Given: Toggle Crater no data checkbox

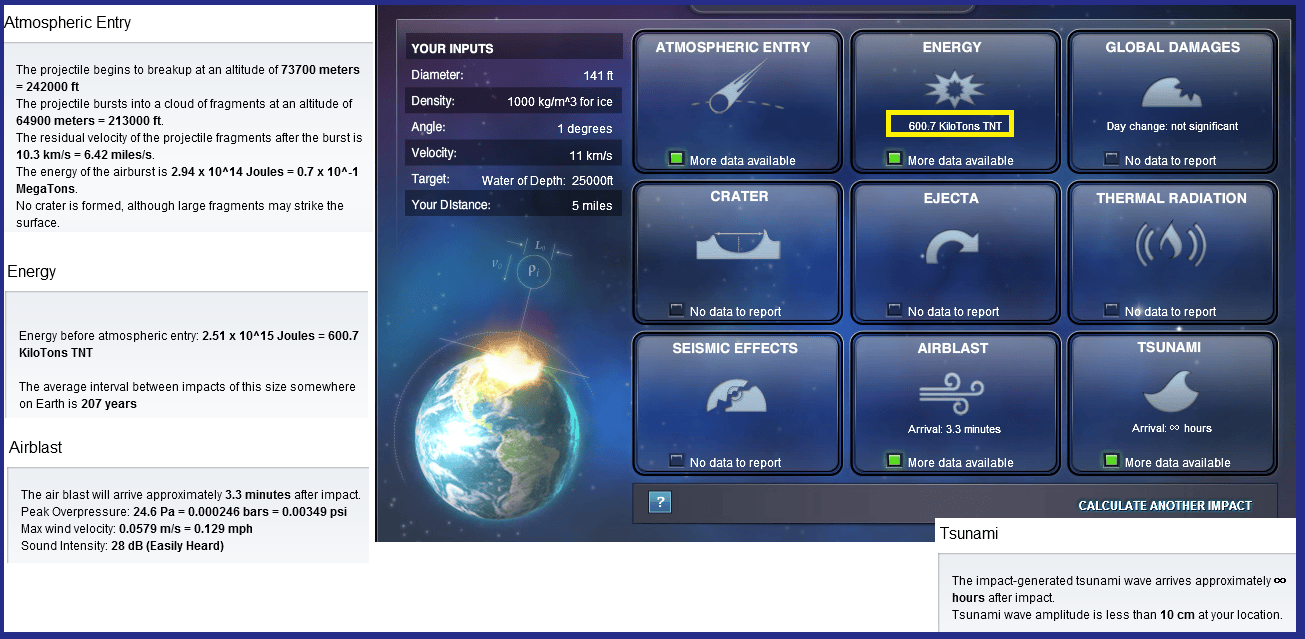Looking at the screenshot, I should (x=677, y=310).
